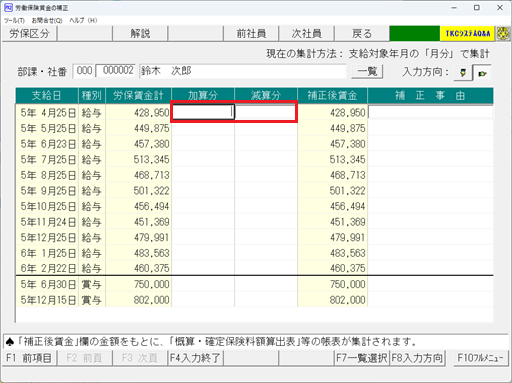This screenshot has height=383, width=512.
Task: Click the employee number field 000002
Action: pyautogui.click(x=116, y=71)
